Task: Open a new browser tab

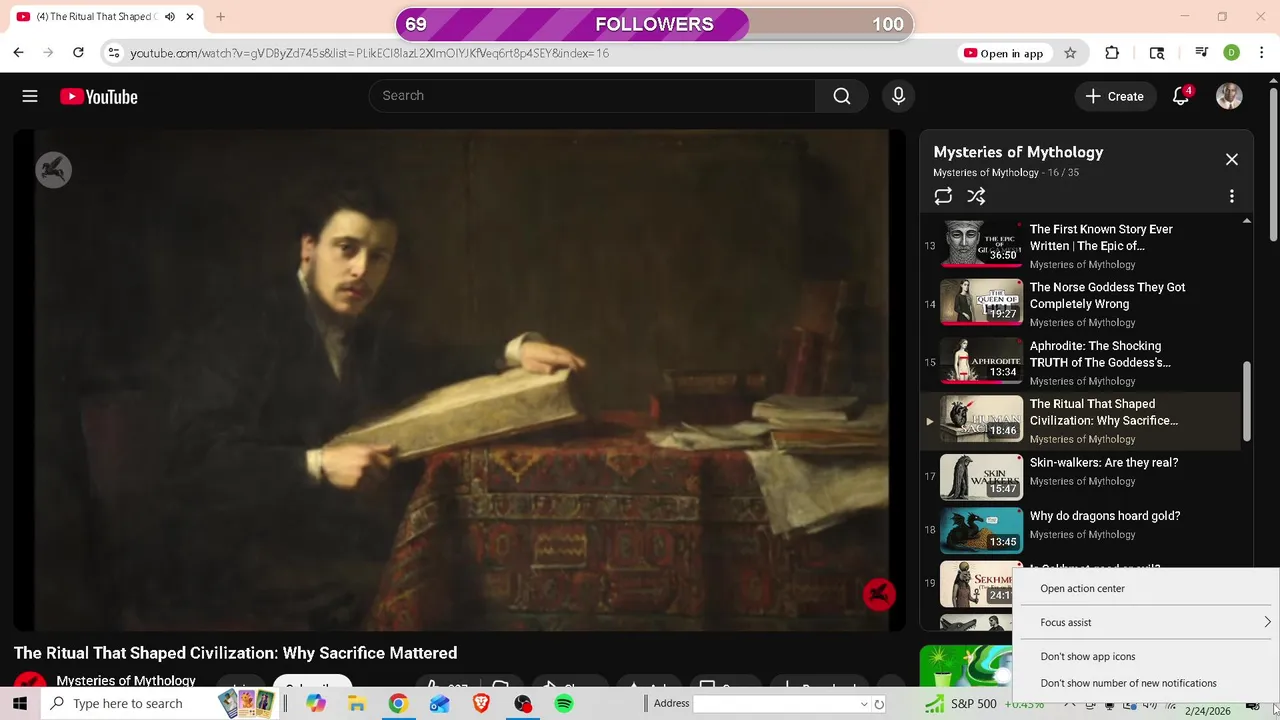Action: coord(220,17)
